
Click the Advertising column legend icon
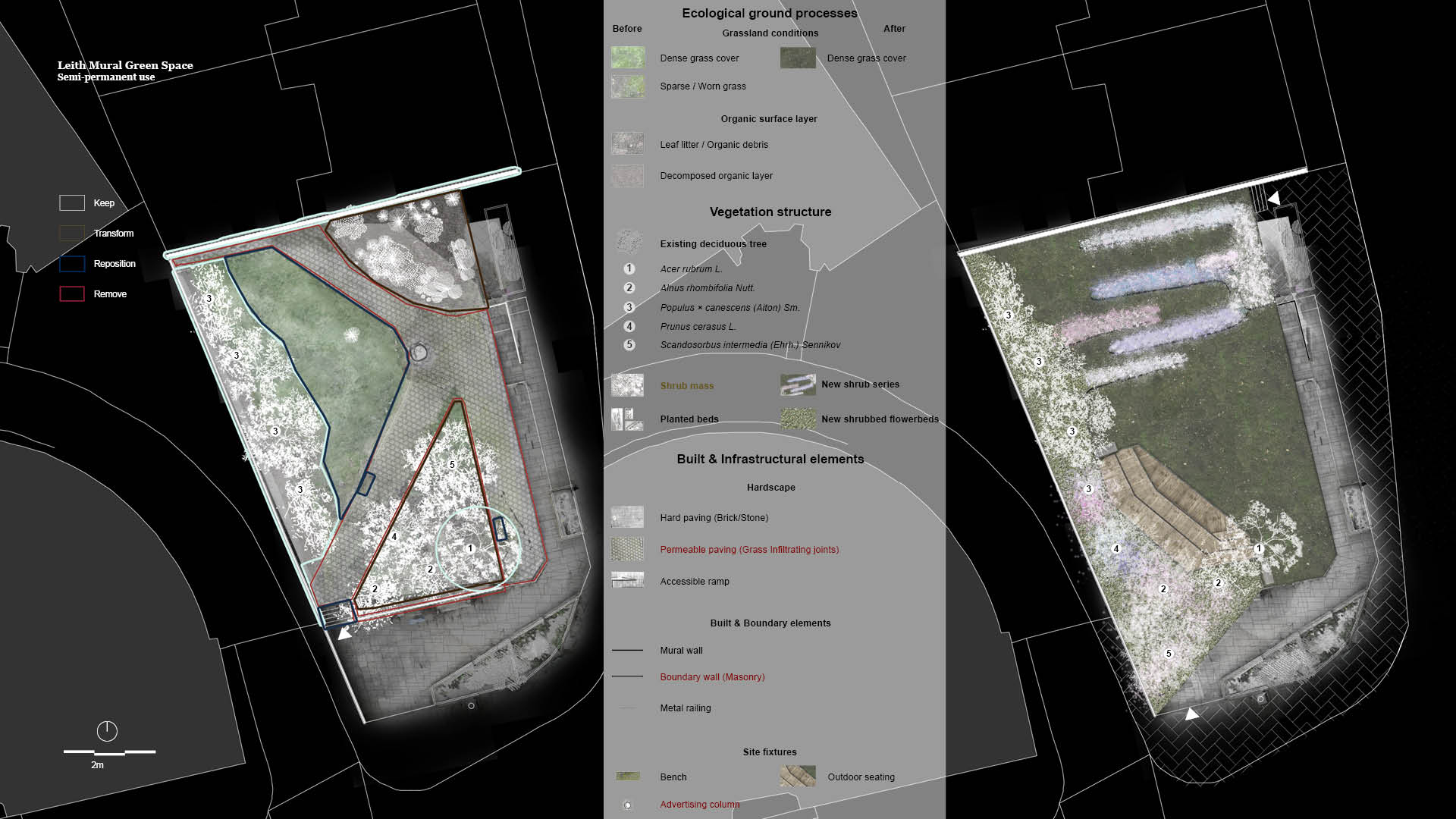[x=627, y=805]
